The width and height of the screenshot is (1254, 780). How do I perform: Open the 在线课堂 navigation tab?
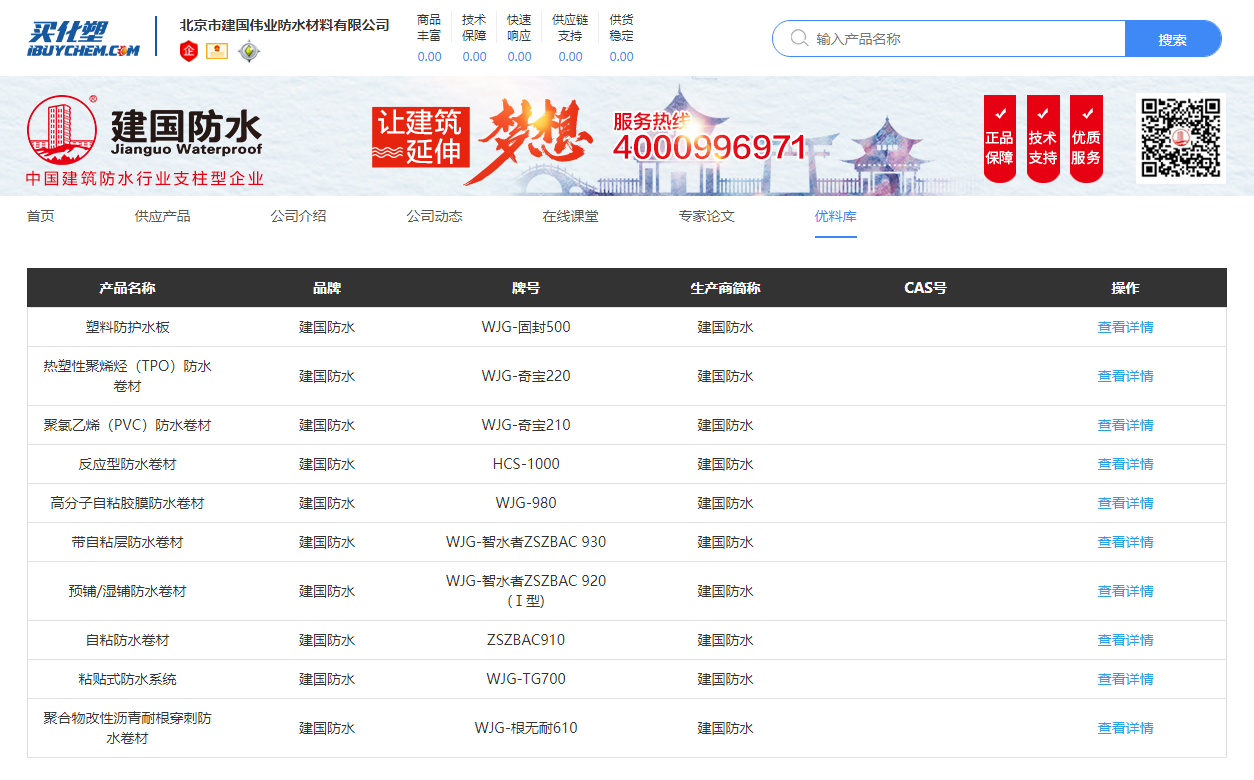tap(571, 216)
